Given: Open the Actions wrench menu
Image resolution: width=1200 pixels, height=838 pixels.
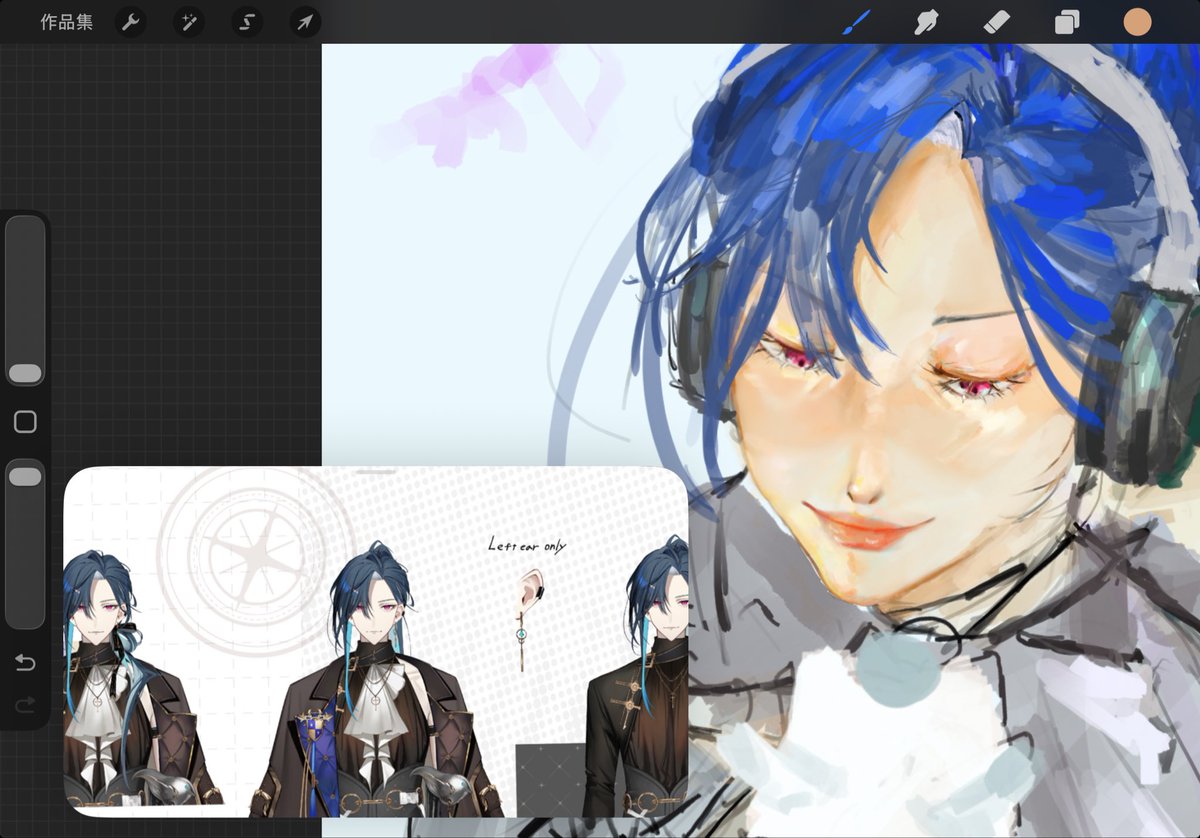Looking at the screenshot, I should 131,22.
